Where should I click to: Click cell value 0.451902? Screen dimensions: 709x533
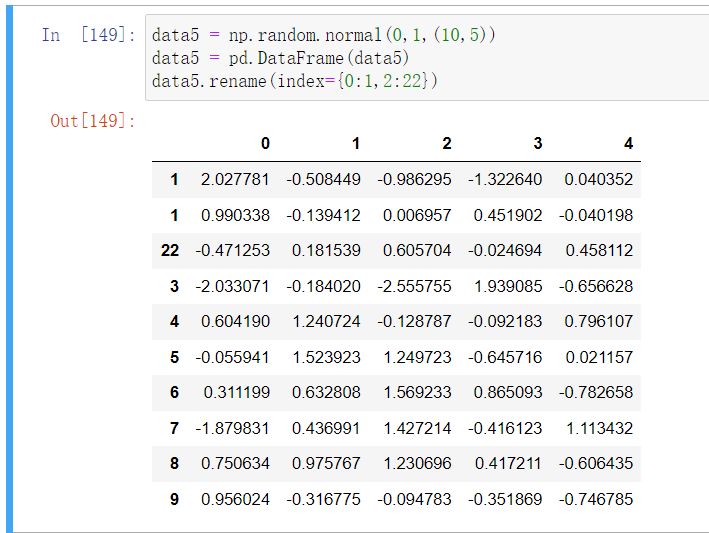[x=508, y=215]
